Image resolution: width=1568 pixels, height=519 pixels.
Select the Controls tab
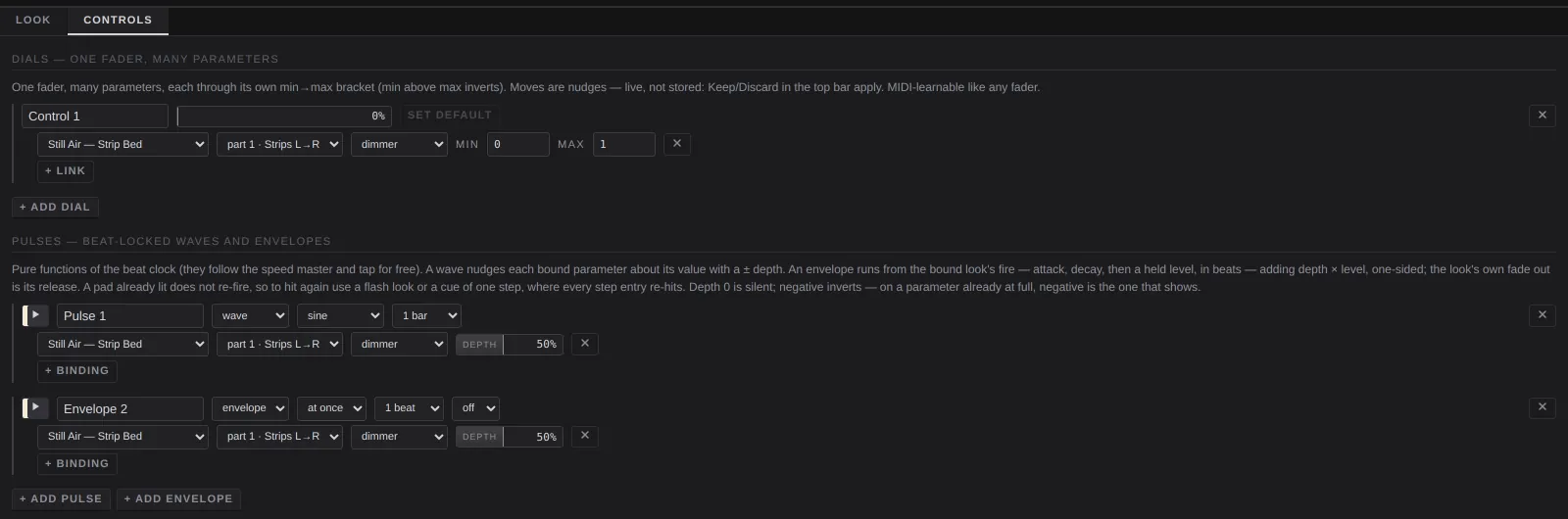pos(118,20)
